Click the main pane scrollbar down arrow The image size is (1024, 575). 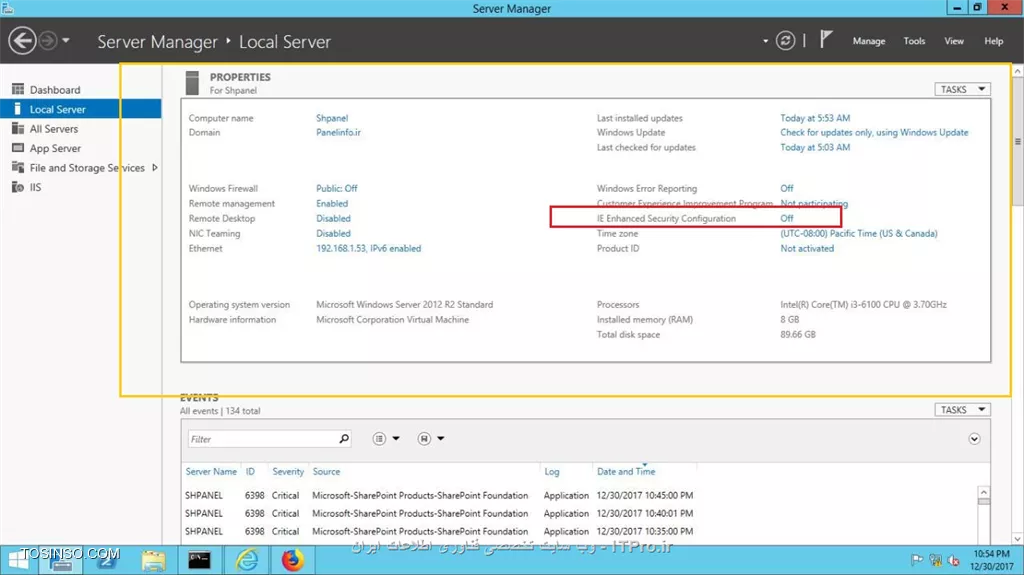coord(1017,539)
